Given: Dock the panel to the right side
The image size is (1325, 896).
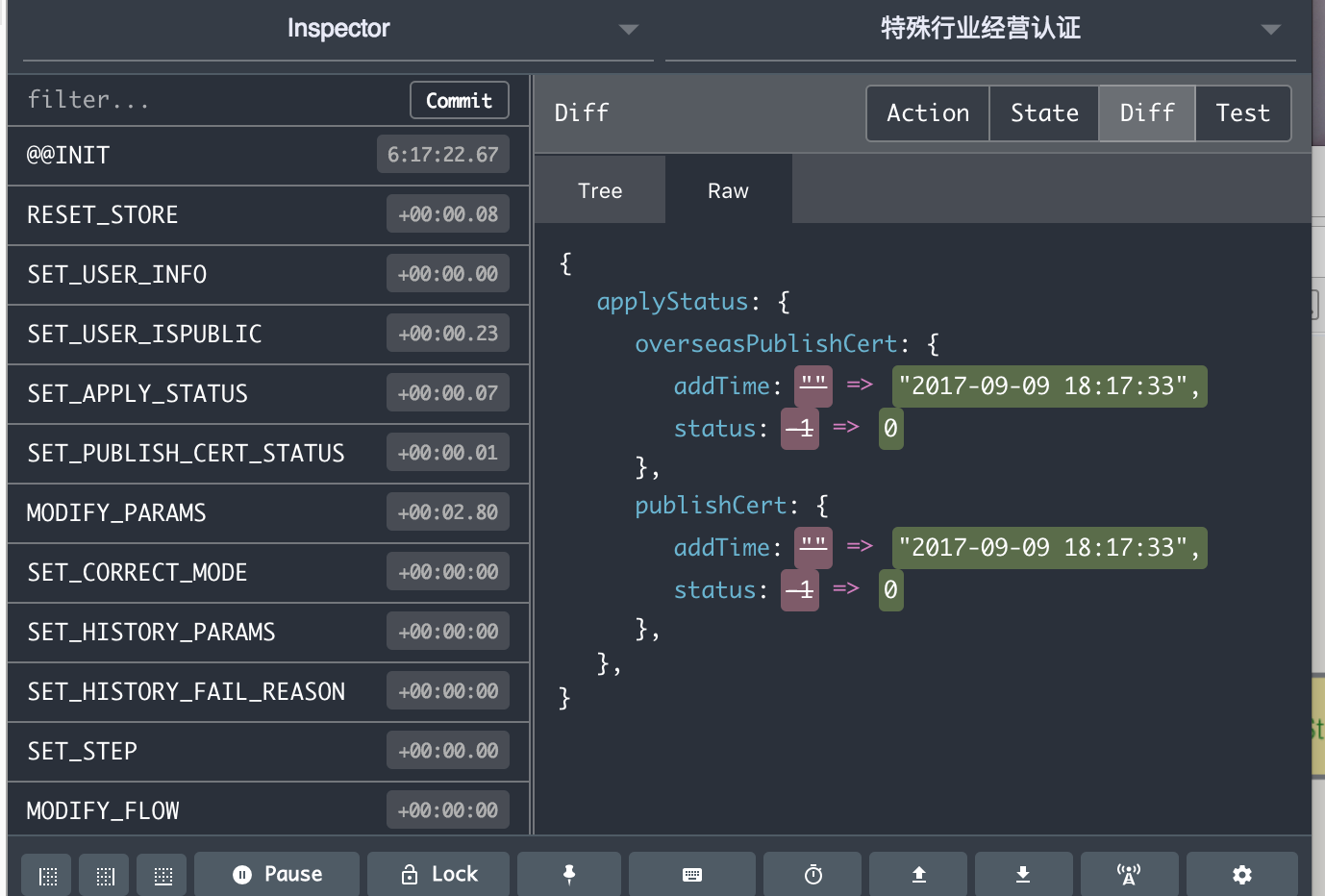Looking at the screenshot, I should click(x=105, y=875).
